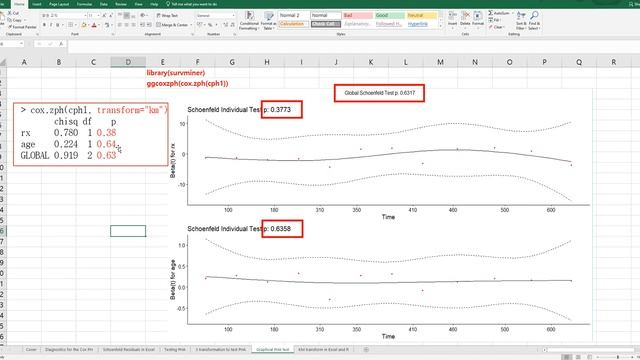The image size is (640, 360).
Task: Apply red font color
Action: tap(94, 25)
